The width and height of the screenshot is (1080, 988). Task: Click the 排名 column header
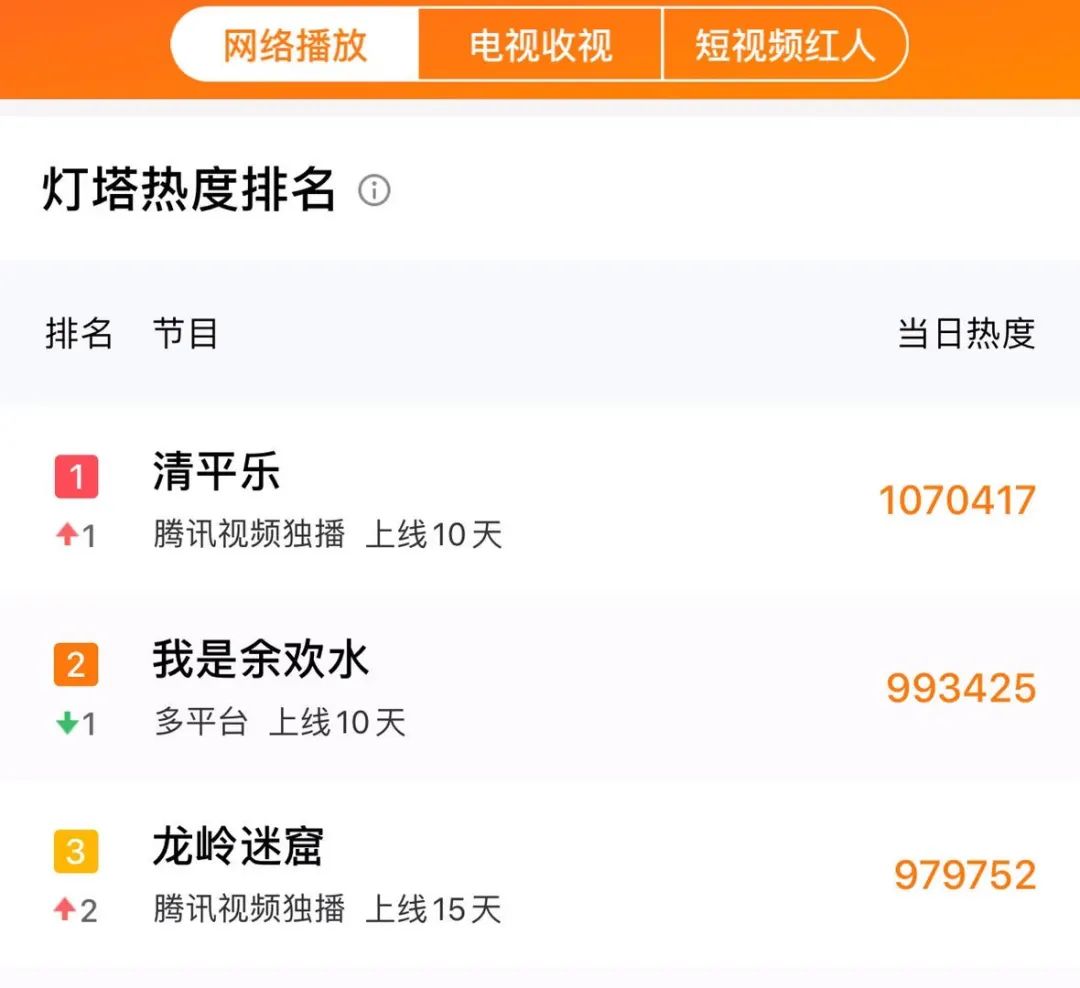[79, 334]
